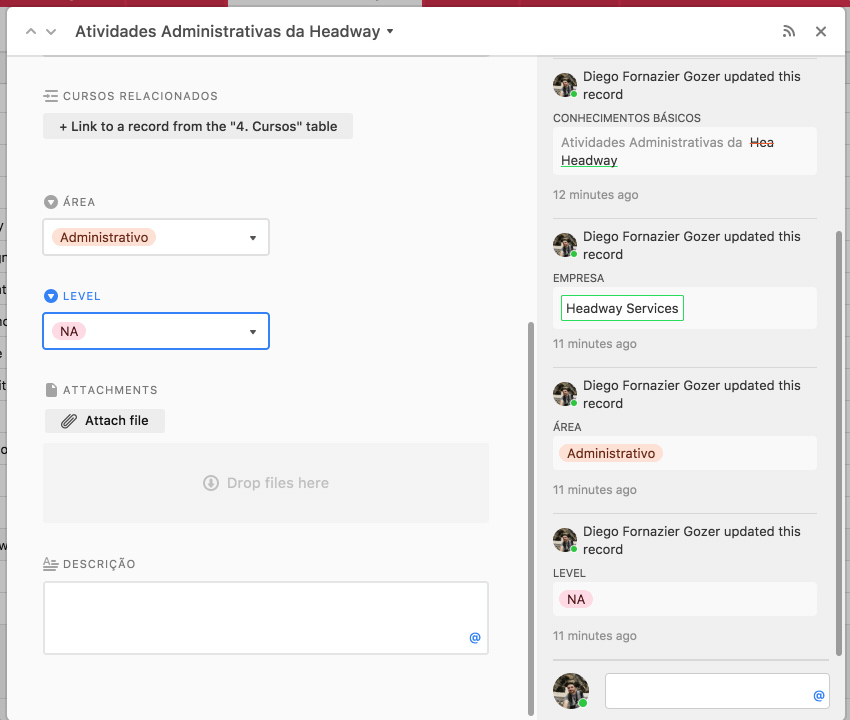Viewport: 850px width, 720px height.
Task: Click the Drop files here area
Action: [266, 483]
